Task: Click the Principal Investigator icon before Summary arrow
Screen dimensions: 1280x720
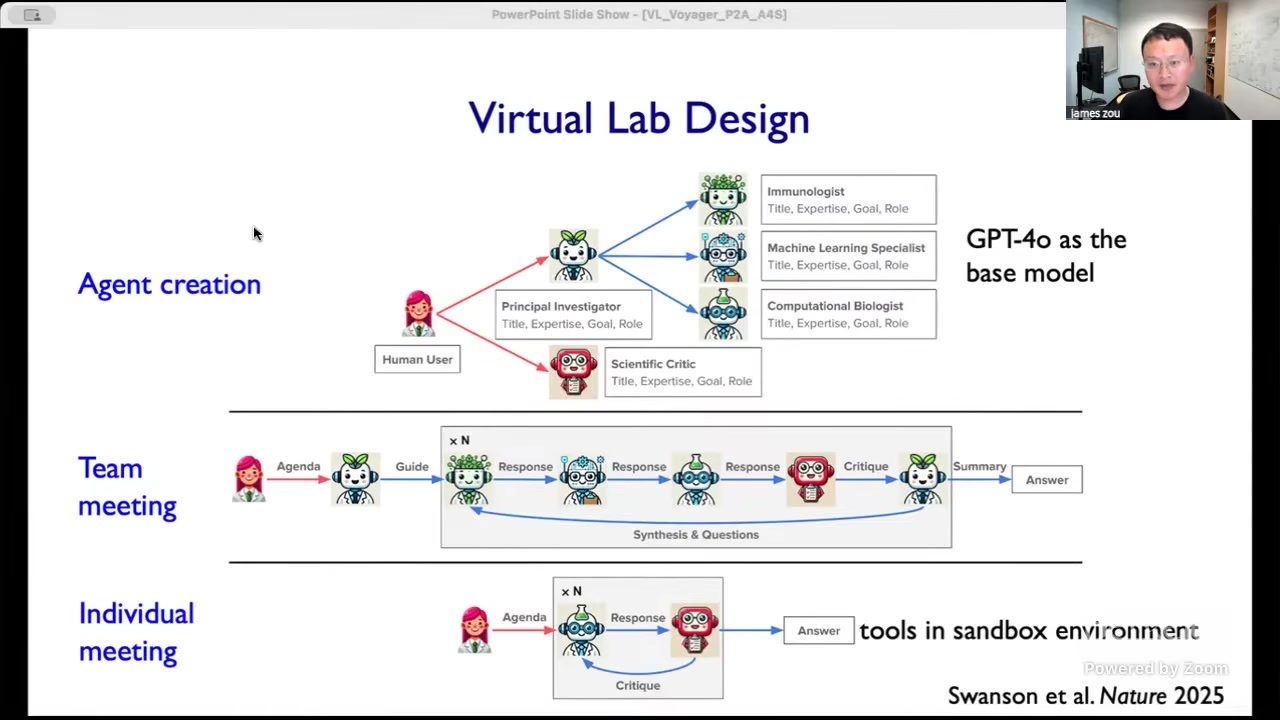Action: click(x=922, y=479)
